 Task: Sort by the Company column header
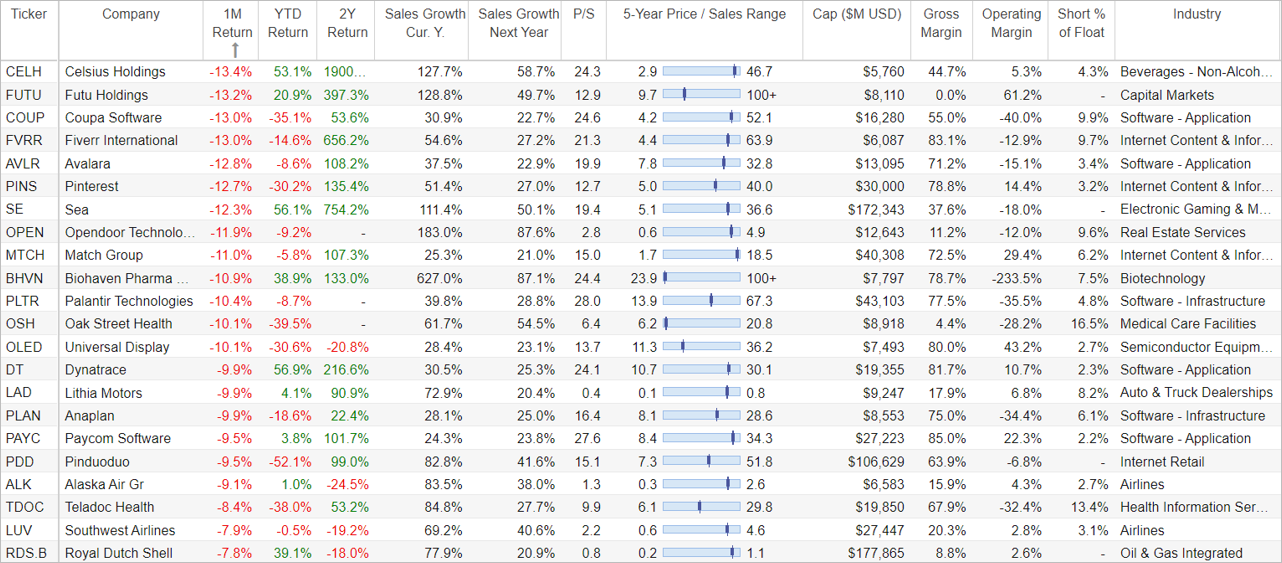click(x=131, y=14)
